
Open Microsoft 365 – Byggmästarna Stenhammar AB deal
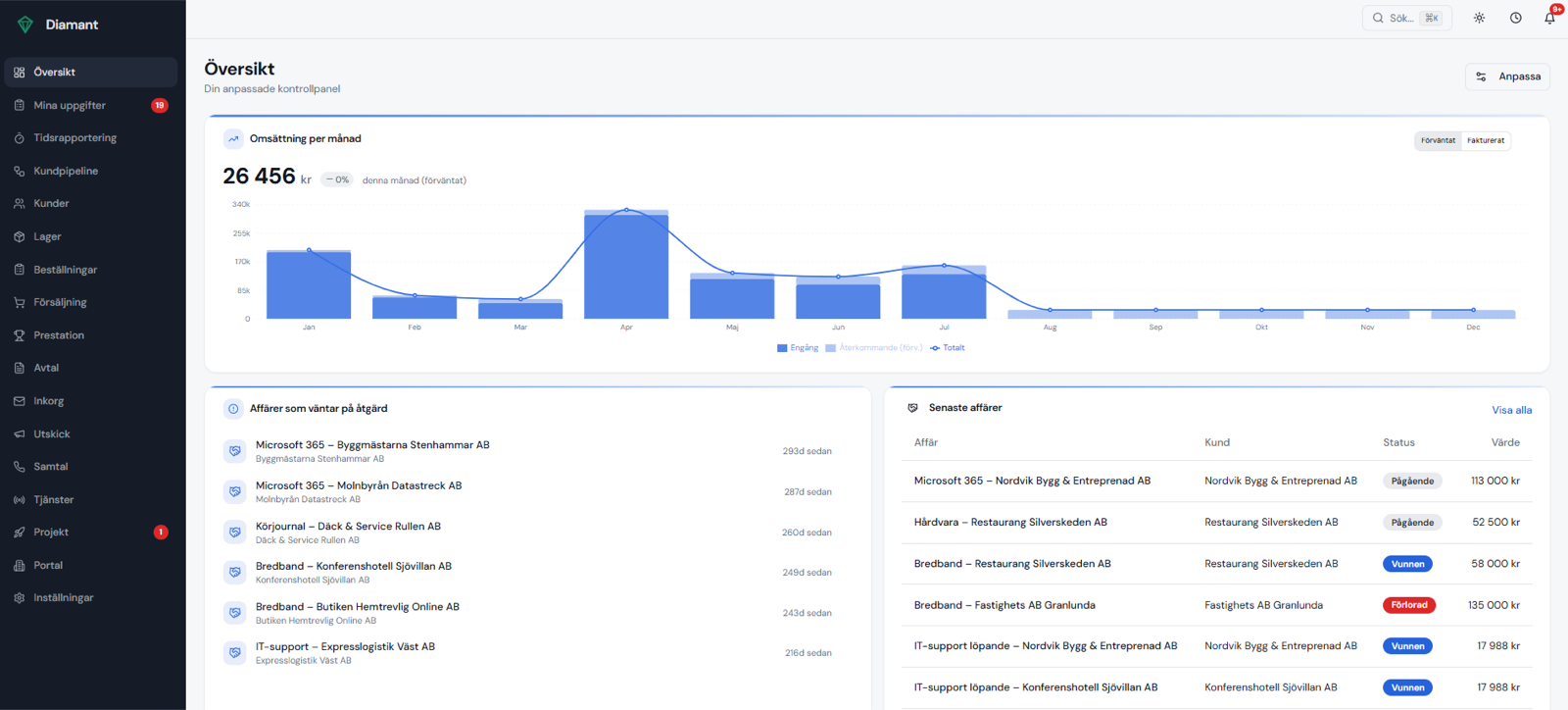coord(529,451)
